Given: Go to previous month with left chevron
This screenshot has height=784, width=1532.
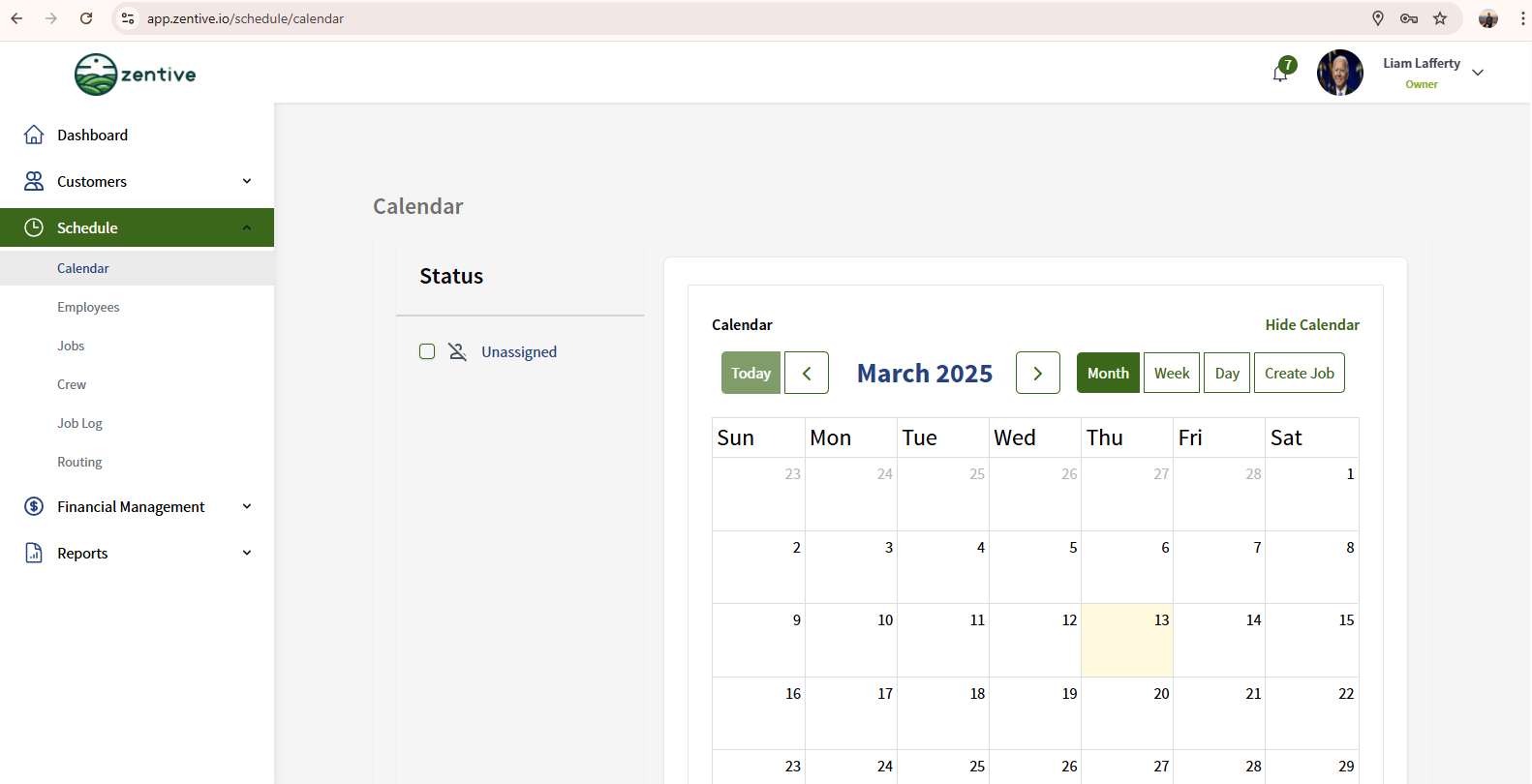Looking at the screenshot, I should [x=806, y=373].
